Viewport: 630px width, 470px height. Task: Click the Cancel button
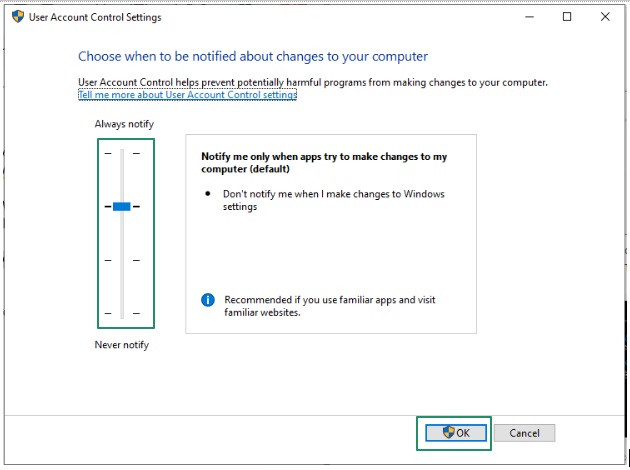point(524,433)
